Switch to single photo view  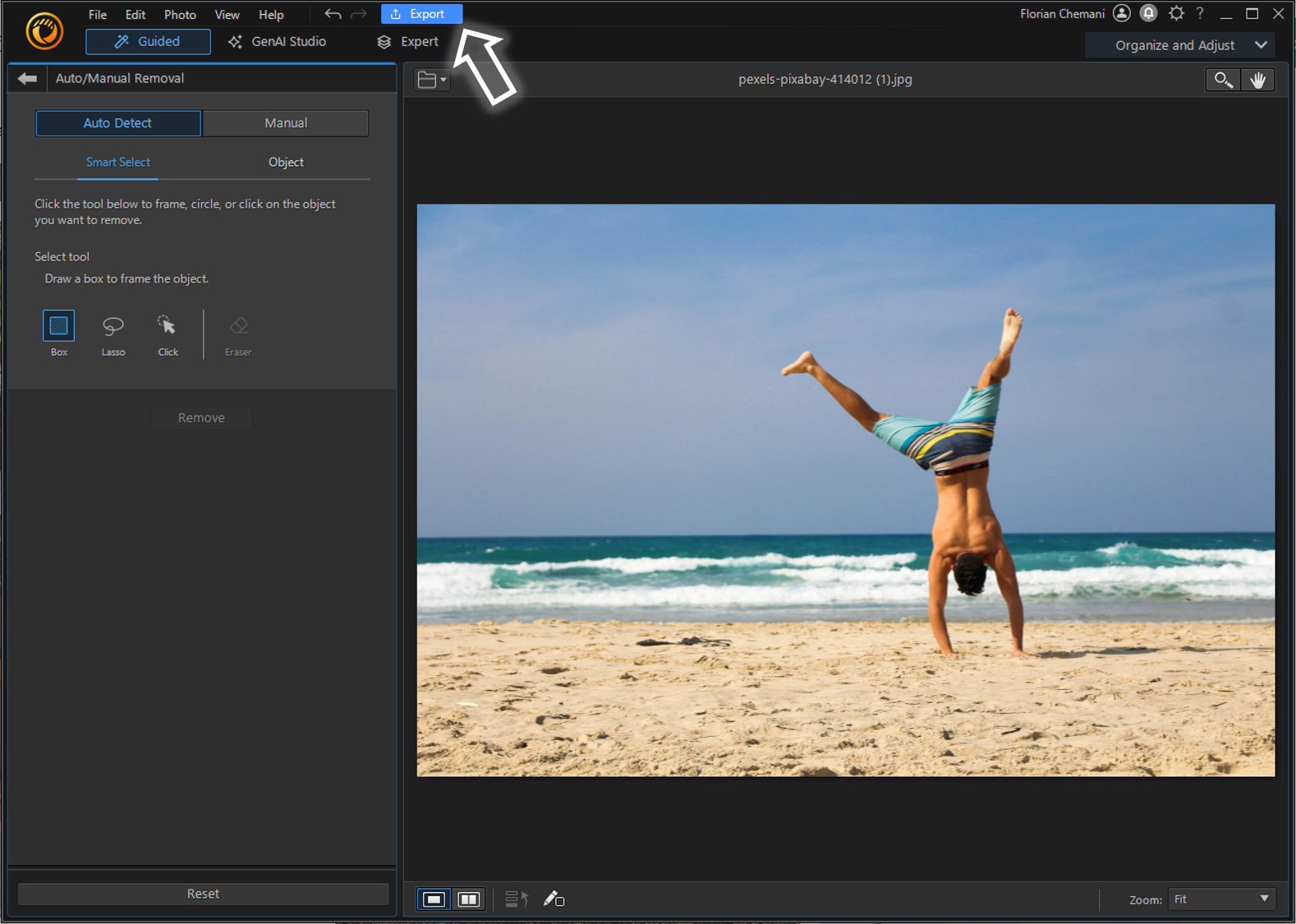tap(434, 899)
